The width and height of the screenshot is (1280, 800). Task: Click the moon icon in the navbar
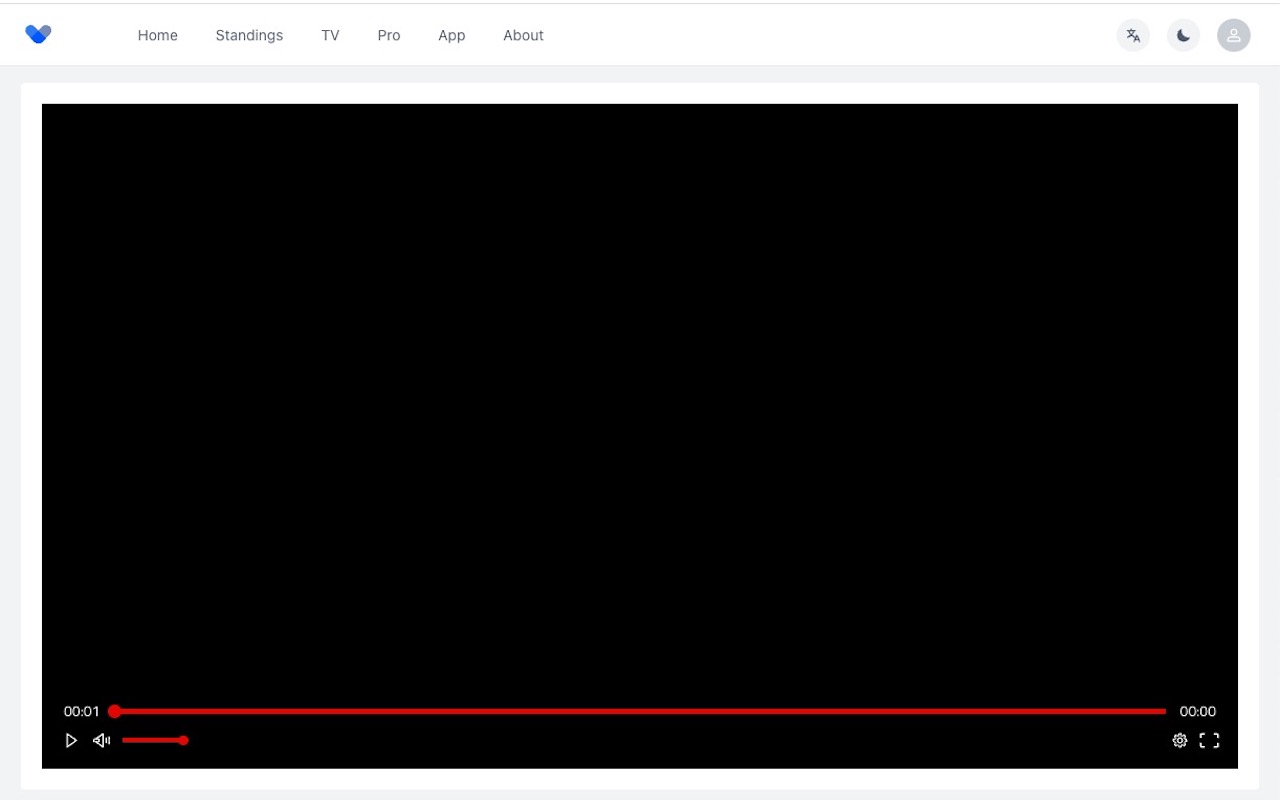tap(1183, 35)
